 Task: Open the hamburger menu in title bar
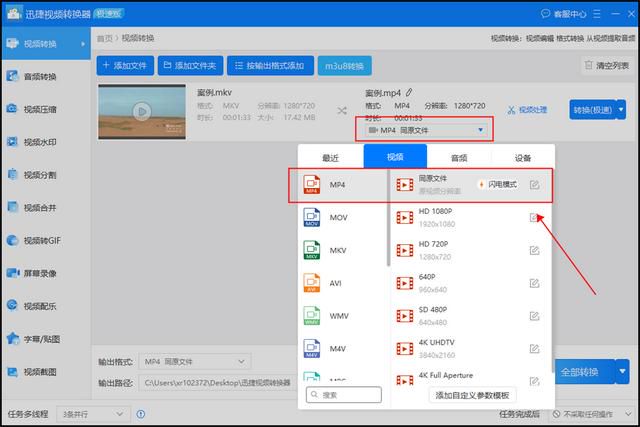[597, 14]
